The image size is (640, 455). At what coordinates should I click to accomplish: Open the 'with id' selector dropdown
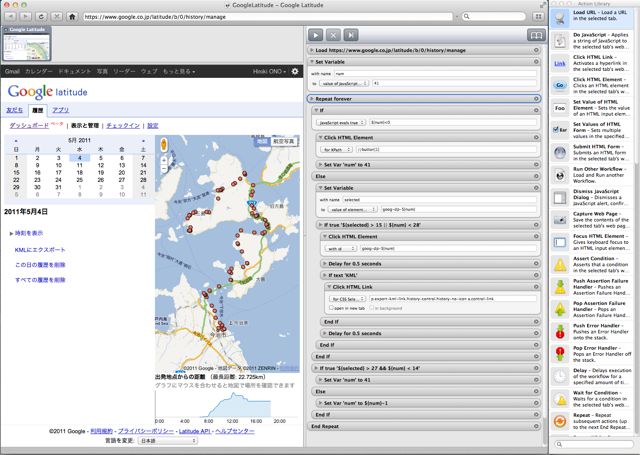(x=341, y=249)
